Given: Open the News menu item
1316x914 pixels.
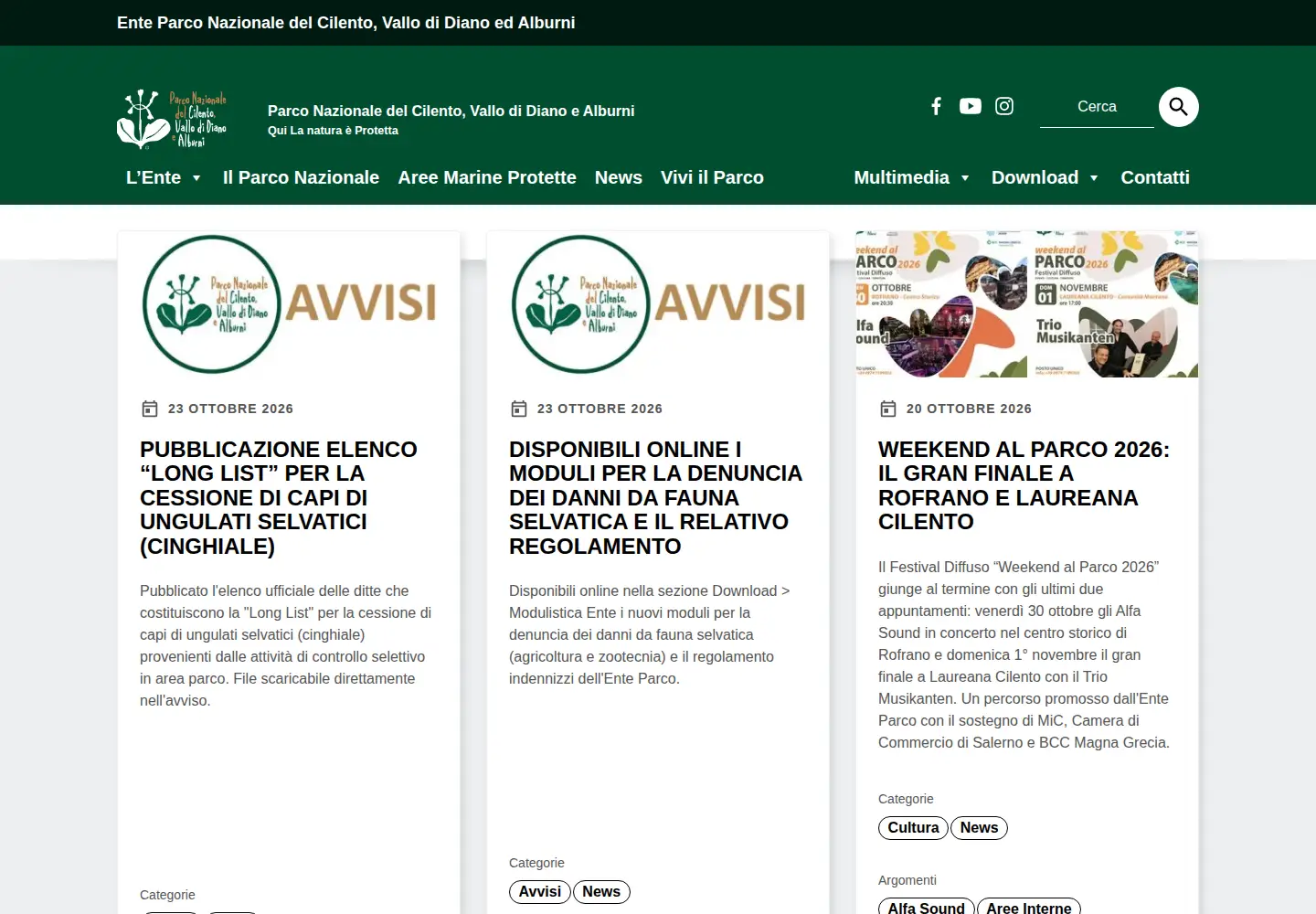Looking at the screenshot, I should point(619,177).
